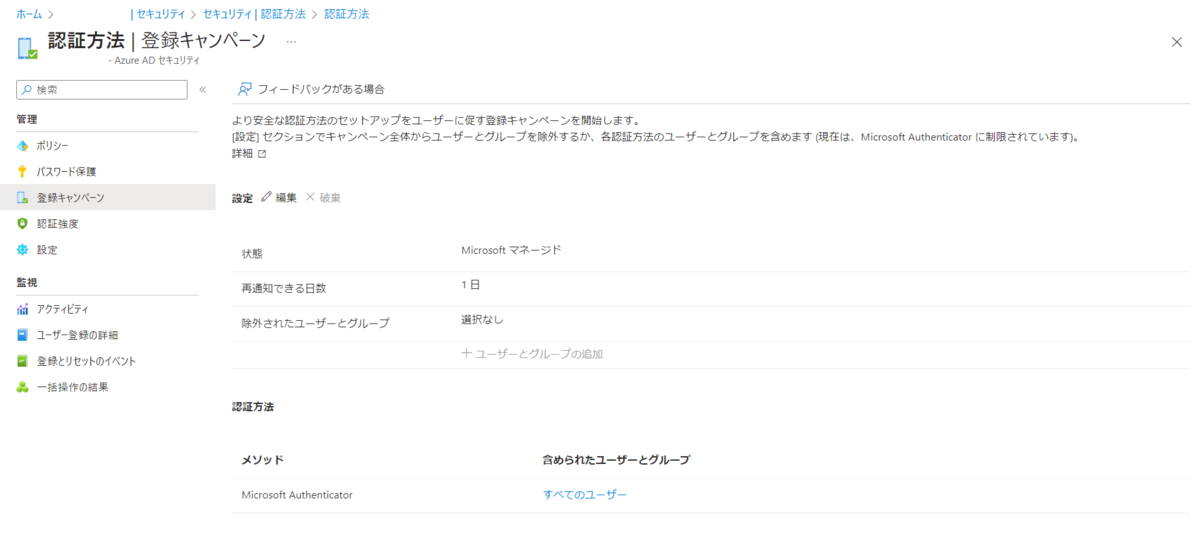Click the 認証強度 shield icon
This screenshot has height=544, width=1200.
point(23,224)
